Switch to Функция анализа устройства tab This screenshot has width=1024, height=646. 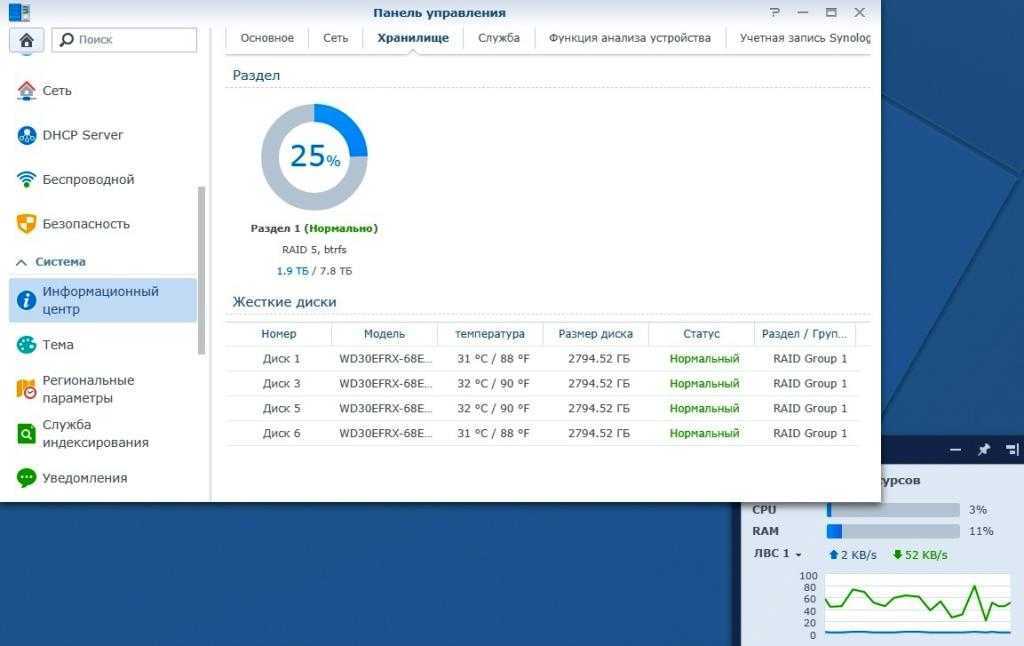click(629, 38)
